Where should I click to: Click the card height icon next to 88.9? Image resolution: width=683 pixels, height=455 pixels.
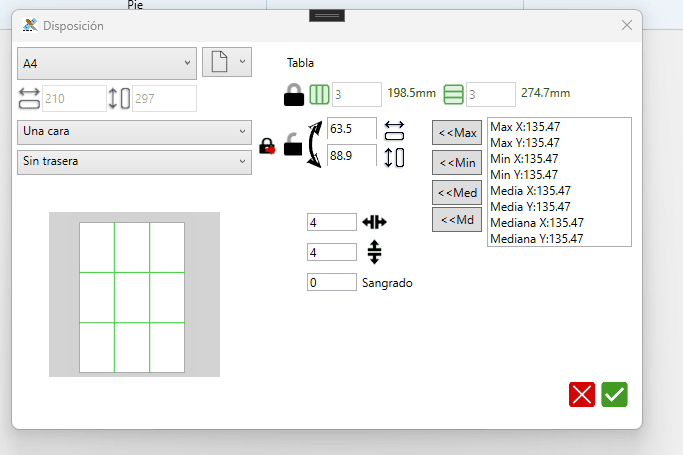point(394,158)
